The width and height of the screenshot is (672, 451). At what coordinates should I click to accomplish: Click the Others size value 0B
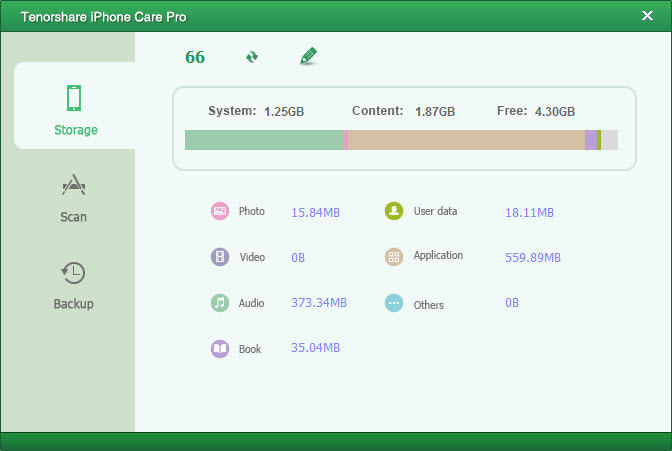click(x=512, y=303)
